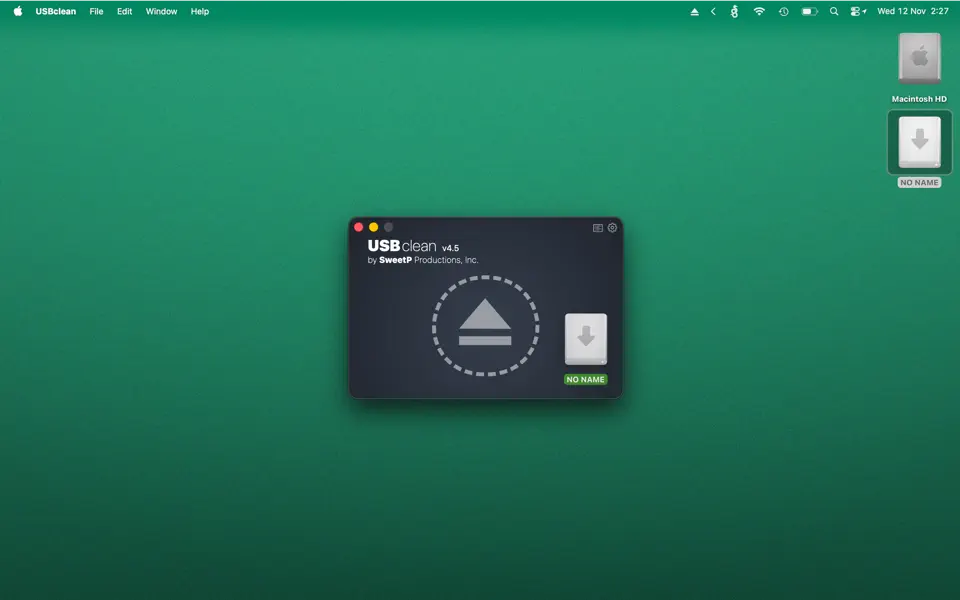
Task: Open the Window menu
Action: click(161, 11)
